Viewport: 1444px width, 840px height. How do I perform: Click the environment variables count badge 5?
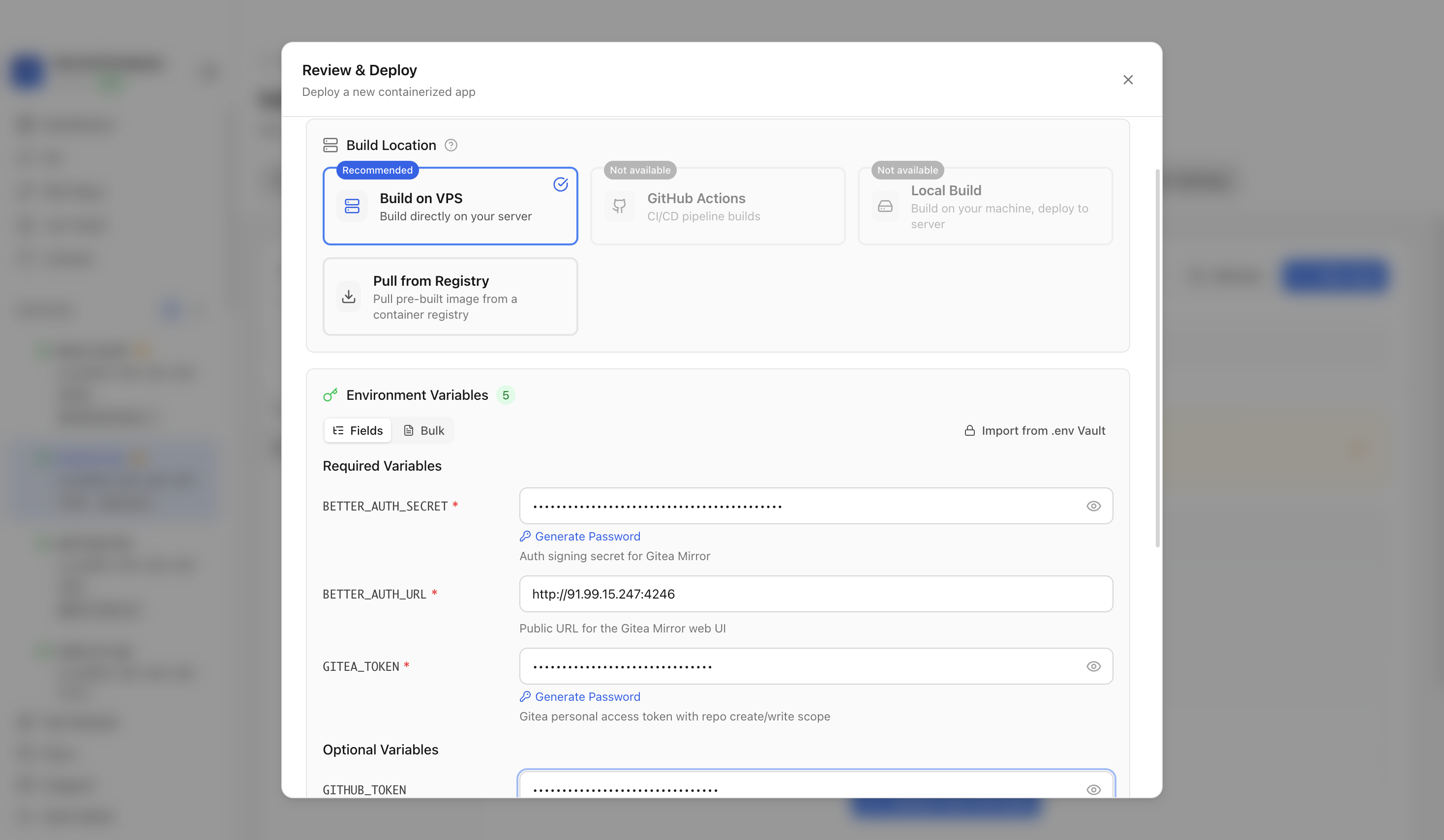[x=506, y=395]
